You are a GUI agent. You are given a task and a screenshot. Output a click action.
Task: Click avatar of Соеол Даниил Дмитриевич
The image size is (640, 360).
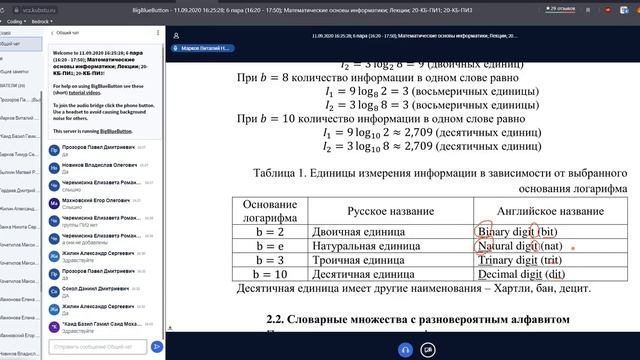coord(54,291)
